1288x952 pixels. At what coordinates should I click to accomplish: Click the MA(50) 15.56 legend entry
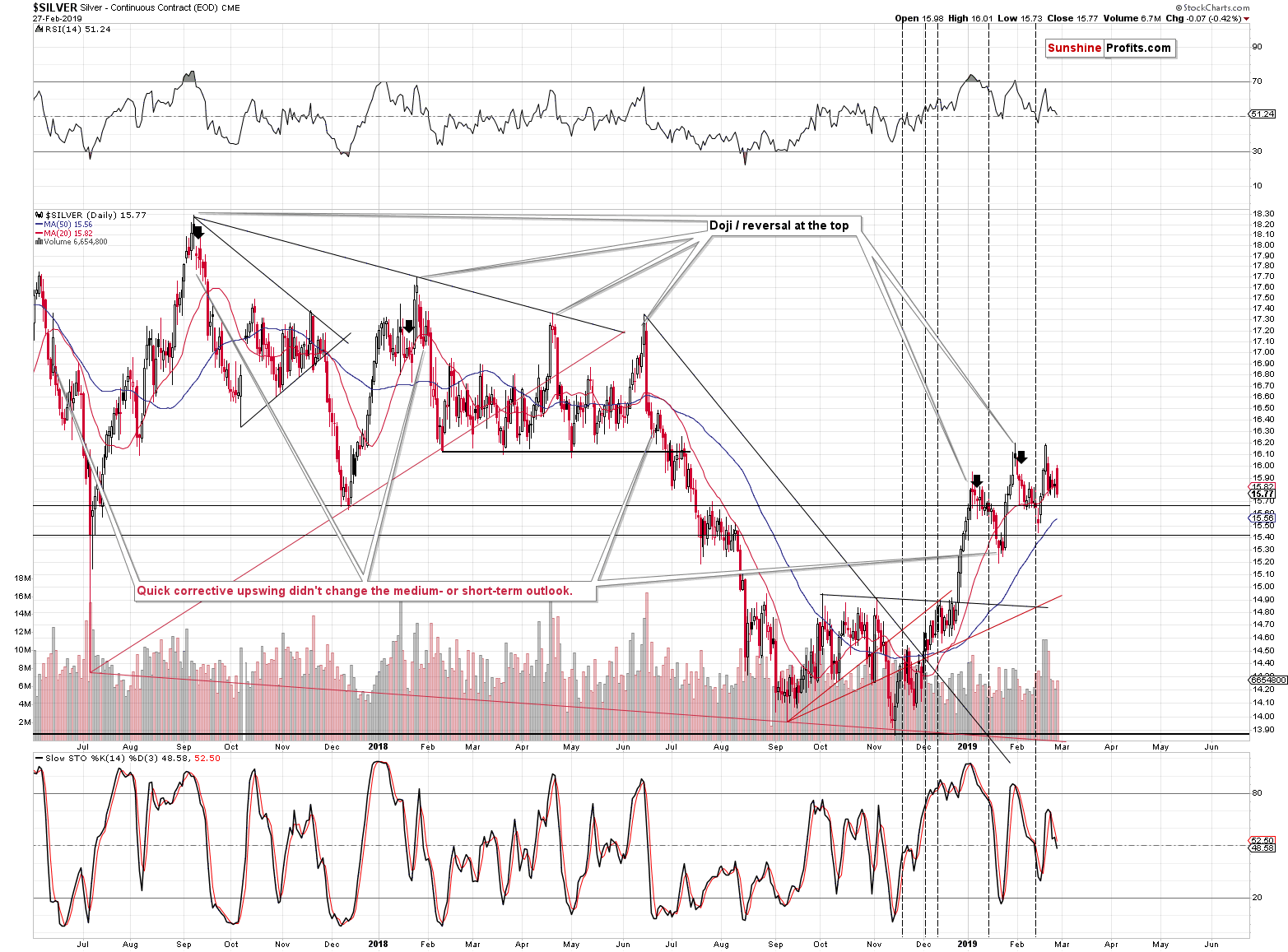[64, 224]
